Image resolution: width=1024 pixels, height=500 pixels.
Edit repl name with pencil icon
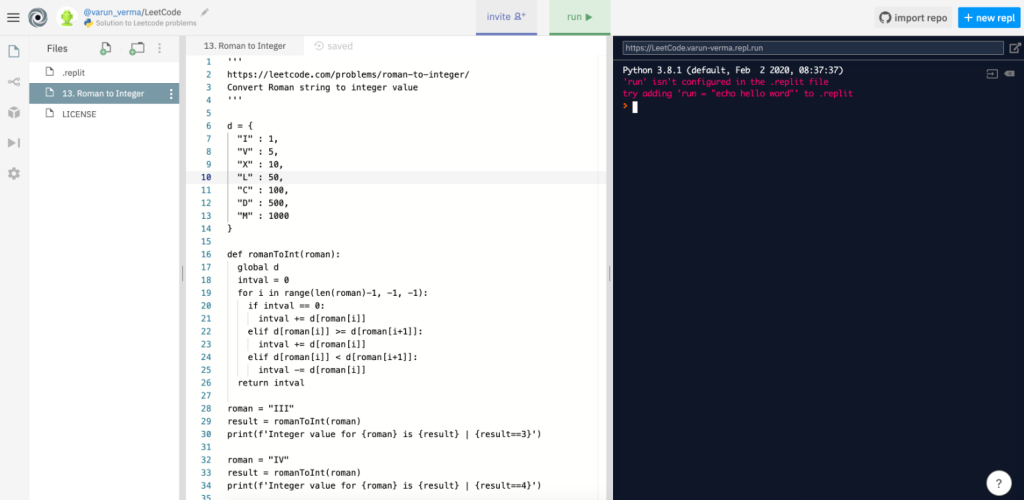pyautogui.click(x=205, y=11)
